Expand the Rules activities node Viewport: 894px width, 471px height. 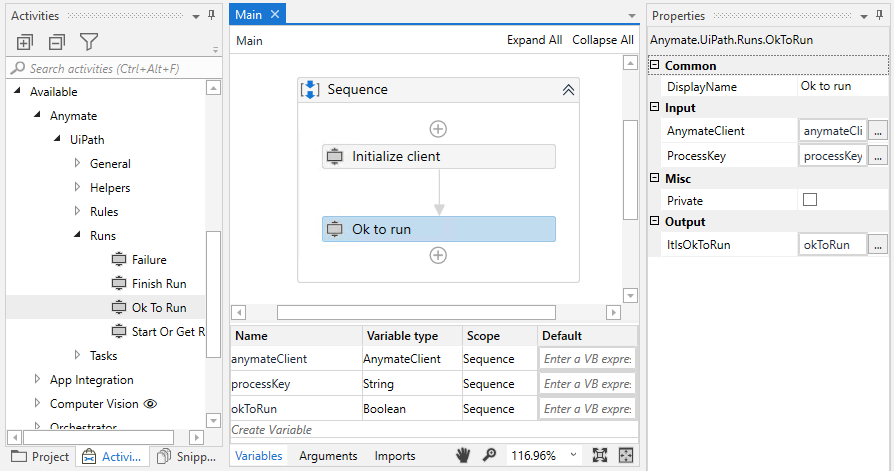coord(78,211)
